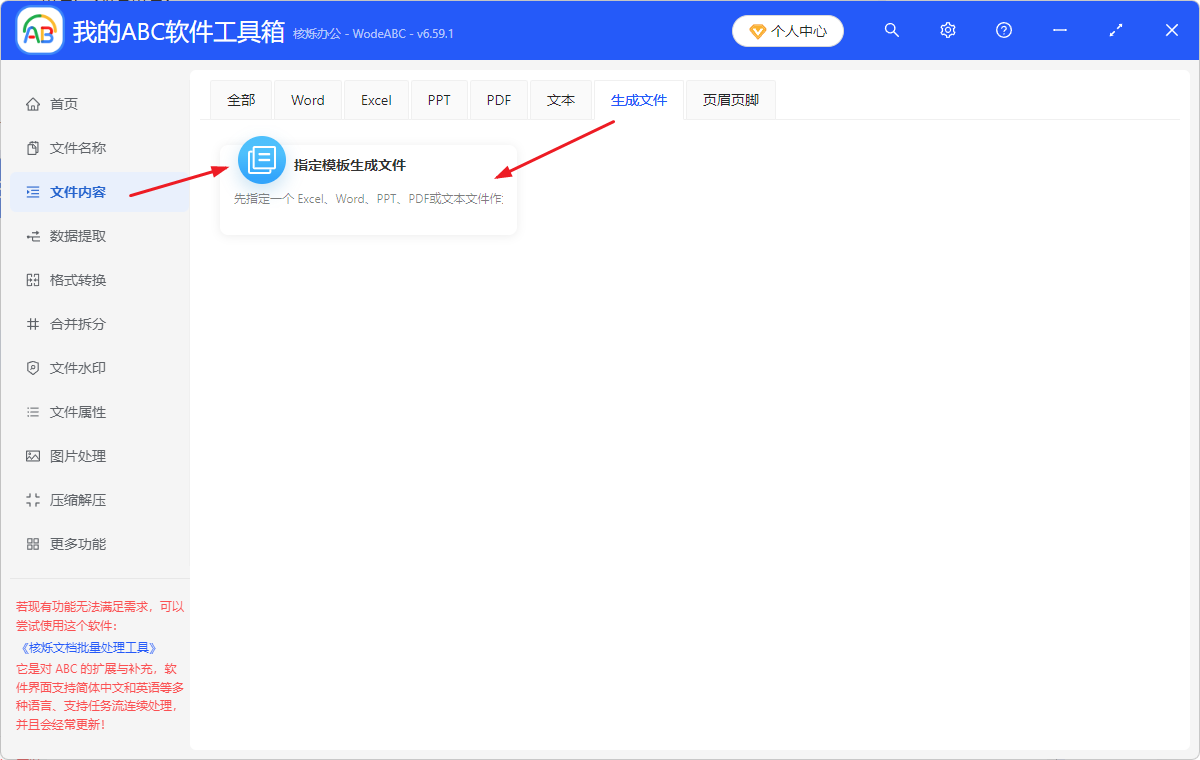Open settings with the gear icon
Screen dimensions: 1200x760
coord(947,30)
